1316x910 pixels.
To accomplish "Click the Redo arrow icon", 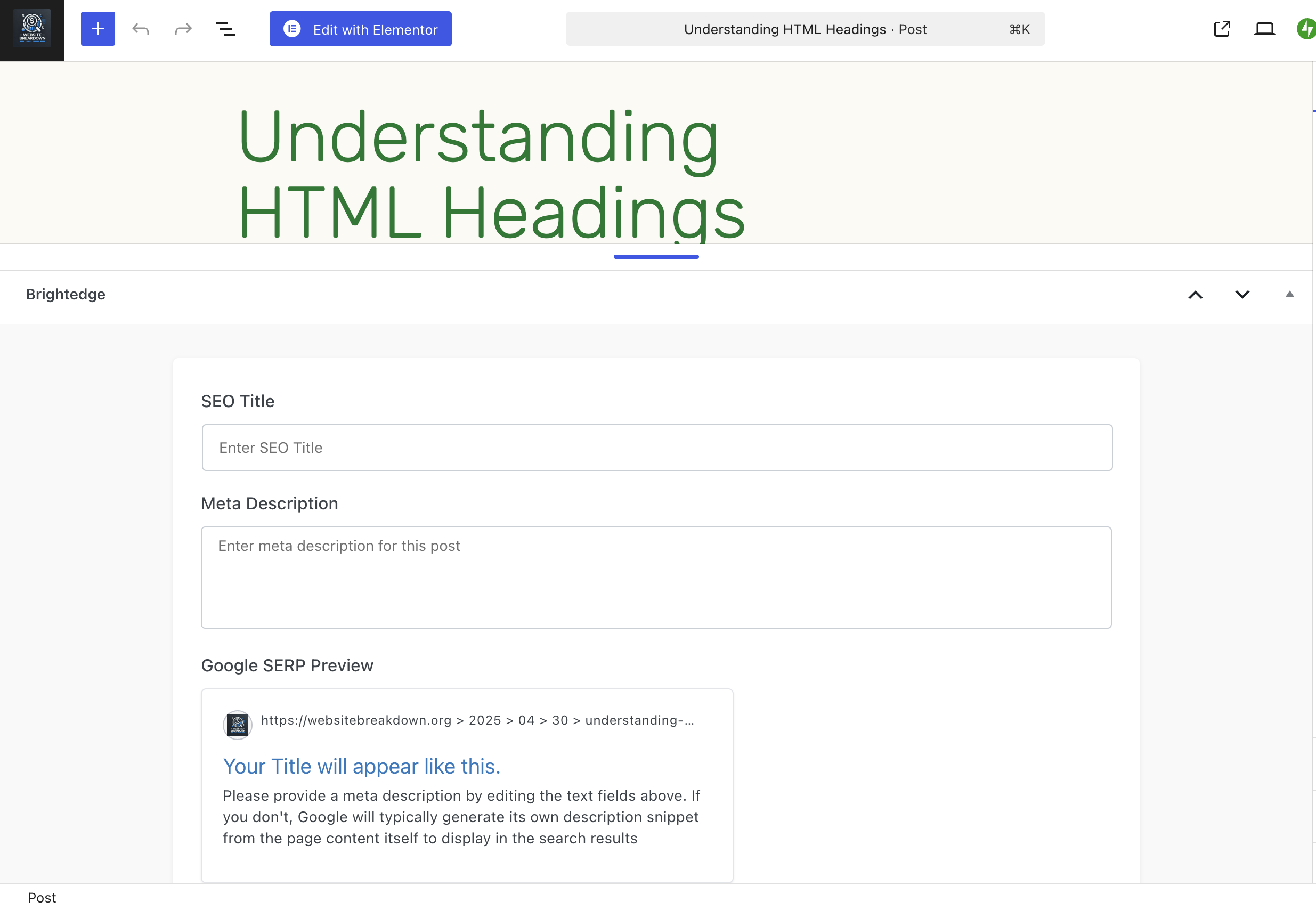I will click(182, 29).
